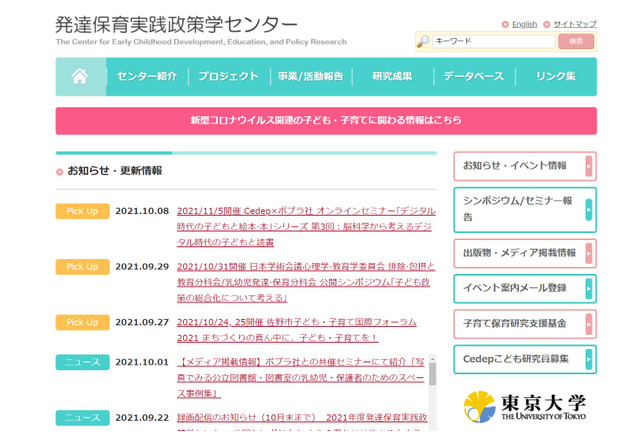Click ニュース tag for 2021.10.01
Image resolution: width=640 pixels, height=437 pixels.
[82, 362]
